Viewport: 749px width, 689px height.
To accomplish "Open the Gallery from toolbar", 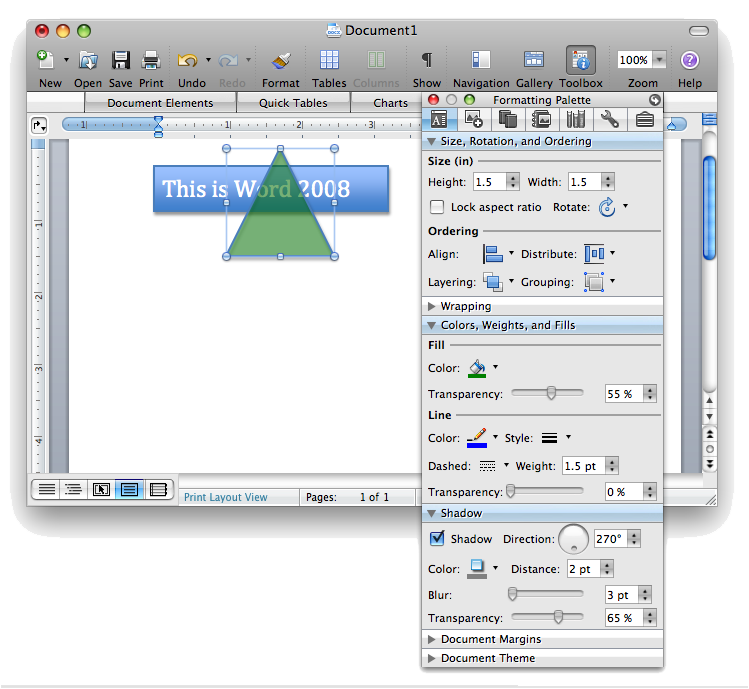I will [x=534, y=60].
